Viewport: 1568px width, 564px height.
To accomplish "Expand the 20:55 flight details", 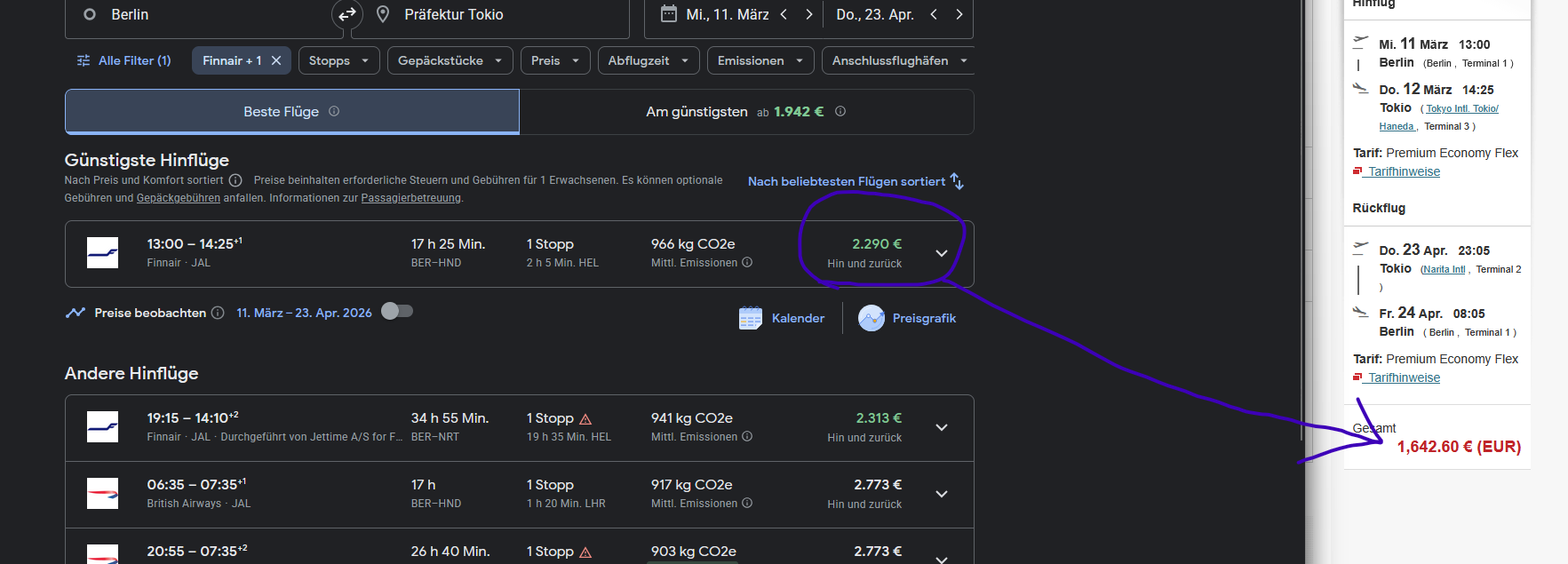I will 942,559.
